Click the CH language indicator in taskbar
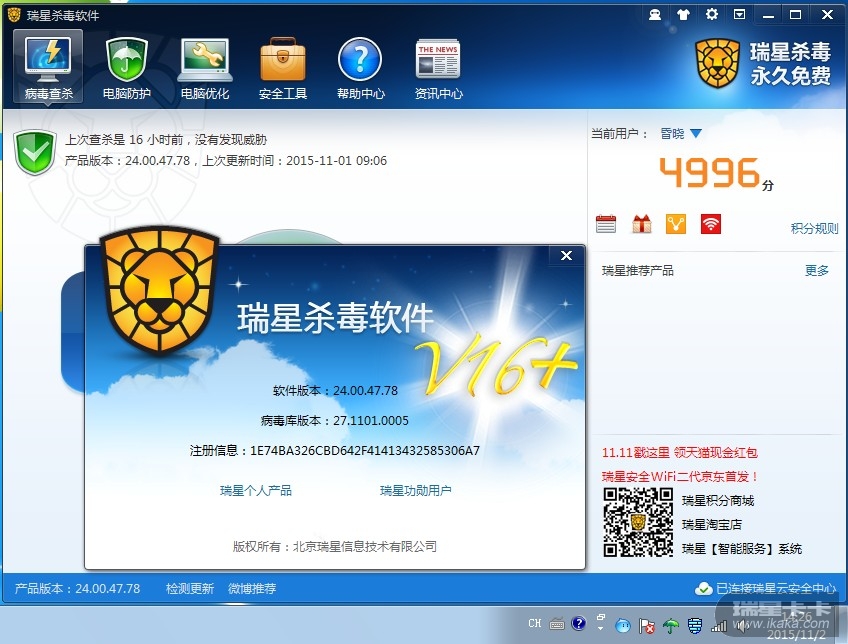Viewport: 848px width, 644px height. (535, 623)
